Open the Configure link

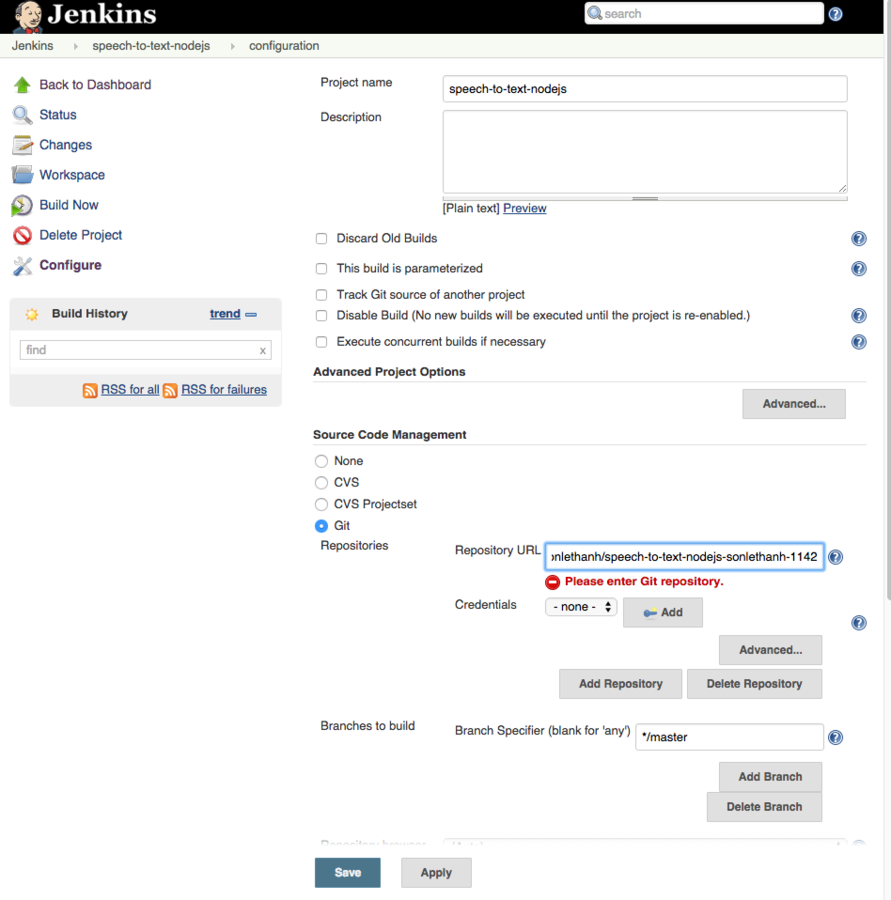pyautogui.click(x=70, y=265)
